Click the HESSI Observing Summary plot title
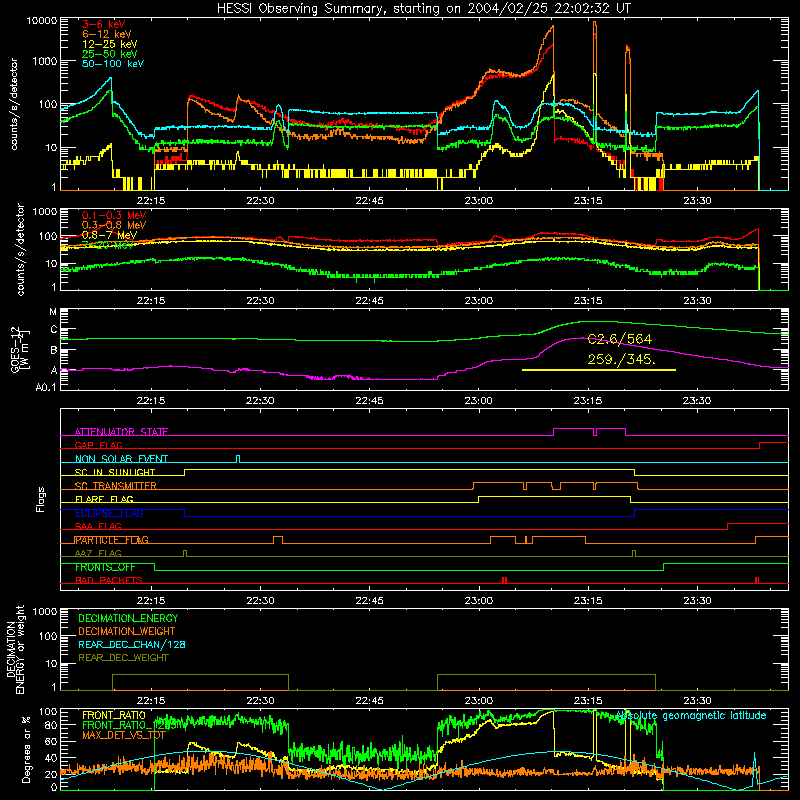This screenshot has height=800, width=800. [424, 8]
